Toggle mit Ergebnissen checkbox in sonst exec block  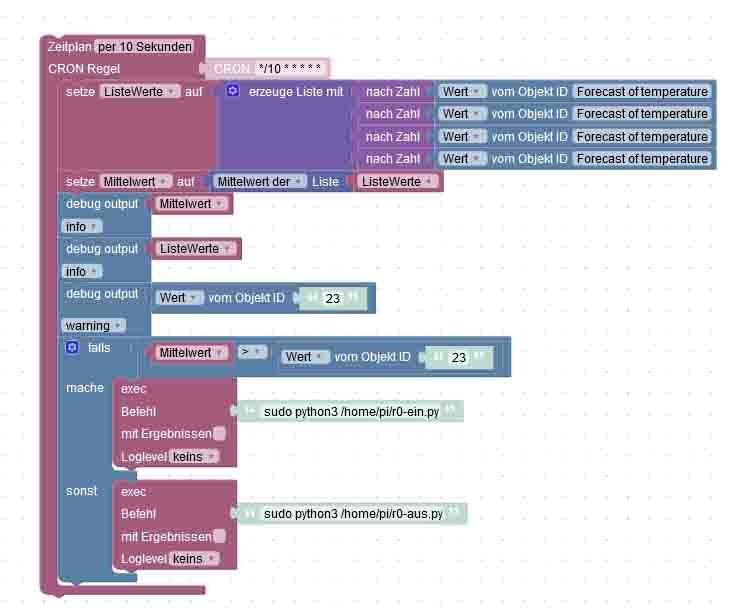(220, 536)
